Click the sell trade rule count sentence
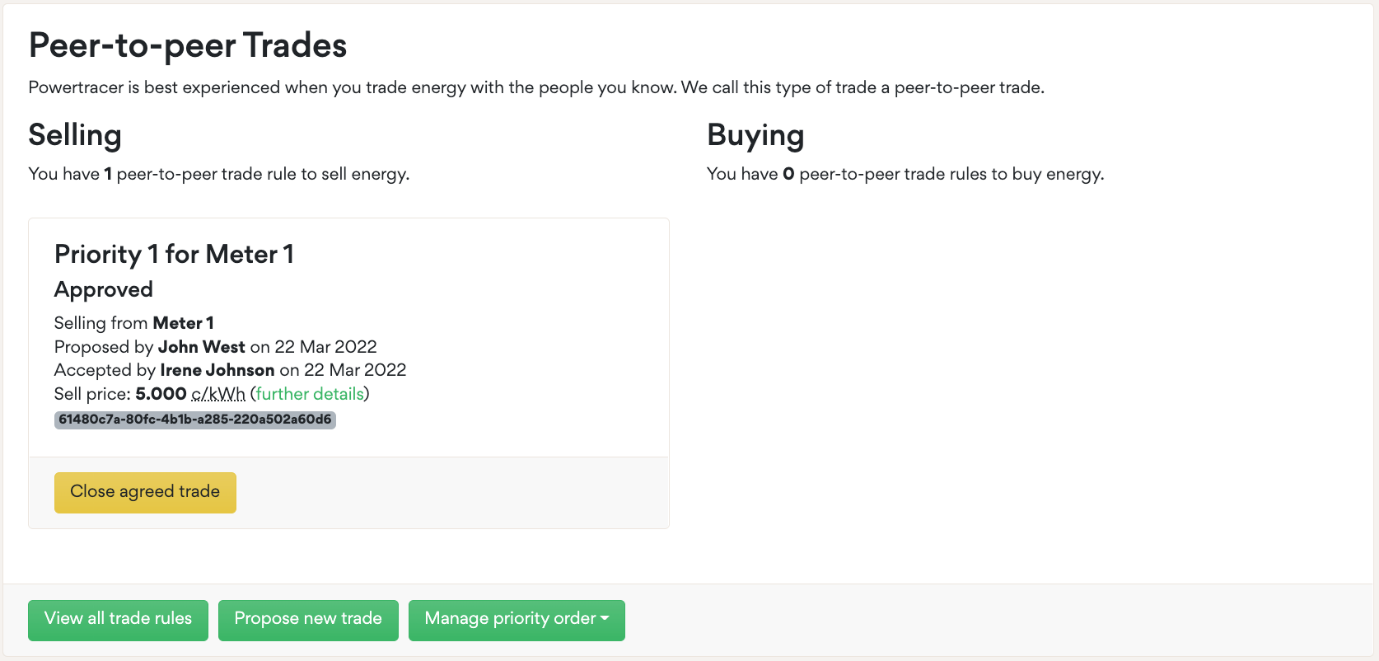 (x=219, y=174)
